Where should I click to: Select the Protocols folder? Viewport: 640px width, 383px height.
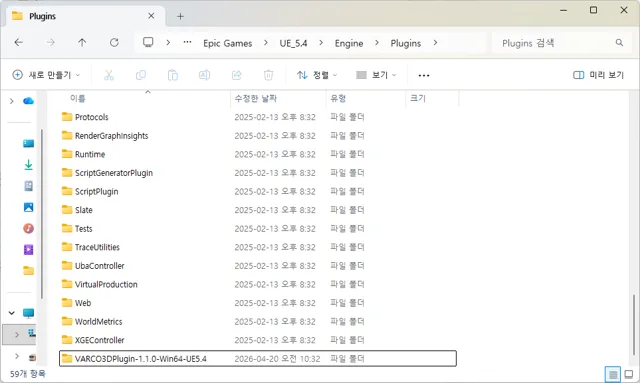[x=258, y=117]
